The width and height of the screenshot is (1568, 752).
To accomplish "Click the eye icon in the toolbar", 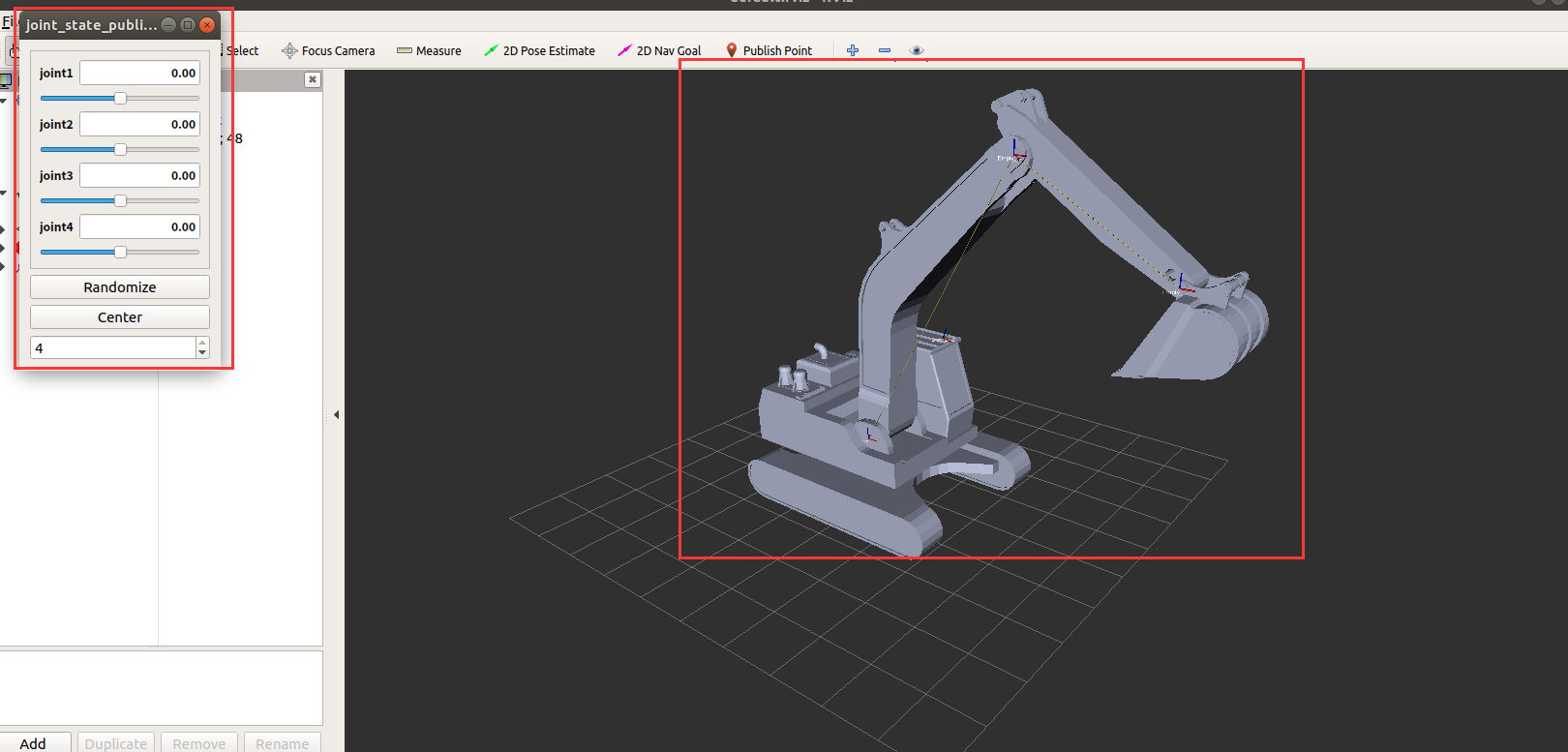I will click(917, 50).
